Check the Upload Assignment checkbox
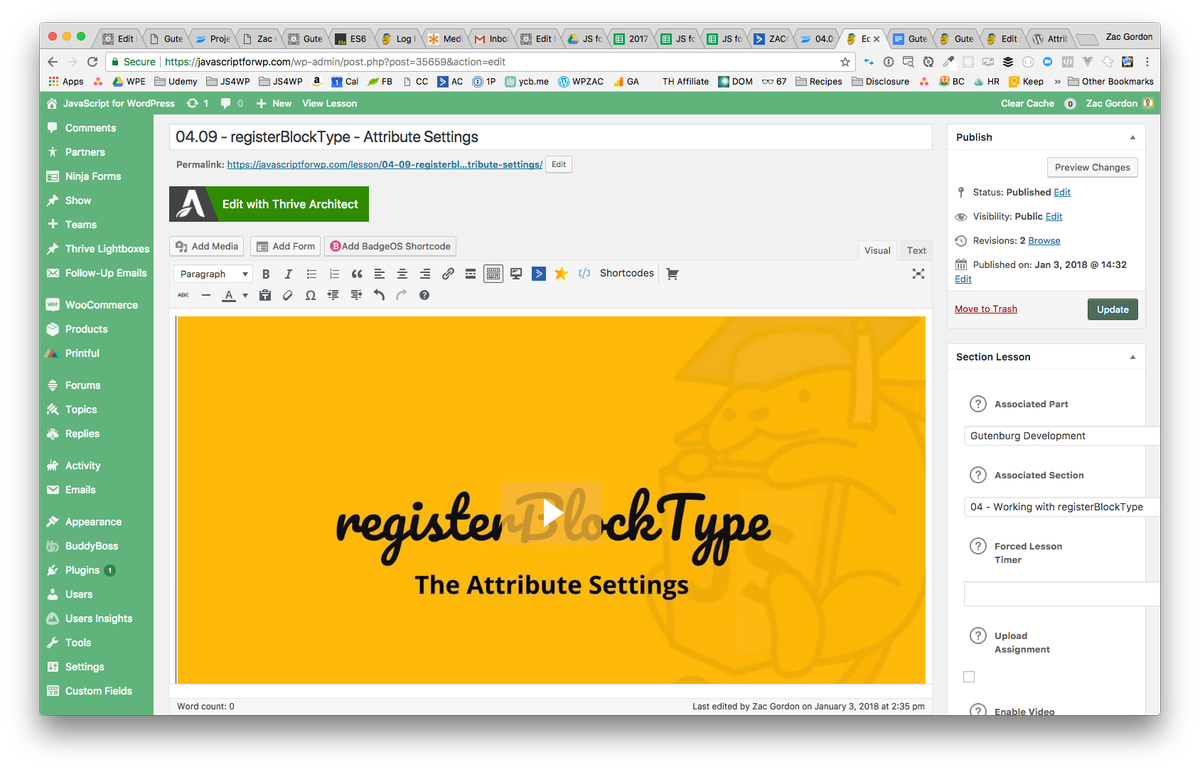This screenshot has width=1200, height=772. tap(969, 677)
